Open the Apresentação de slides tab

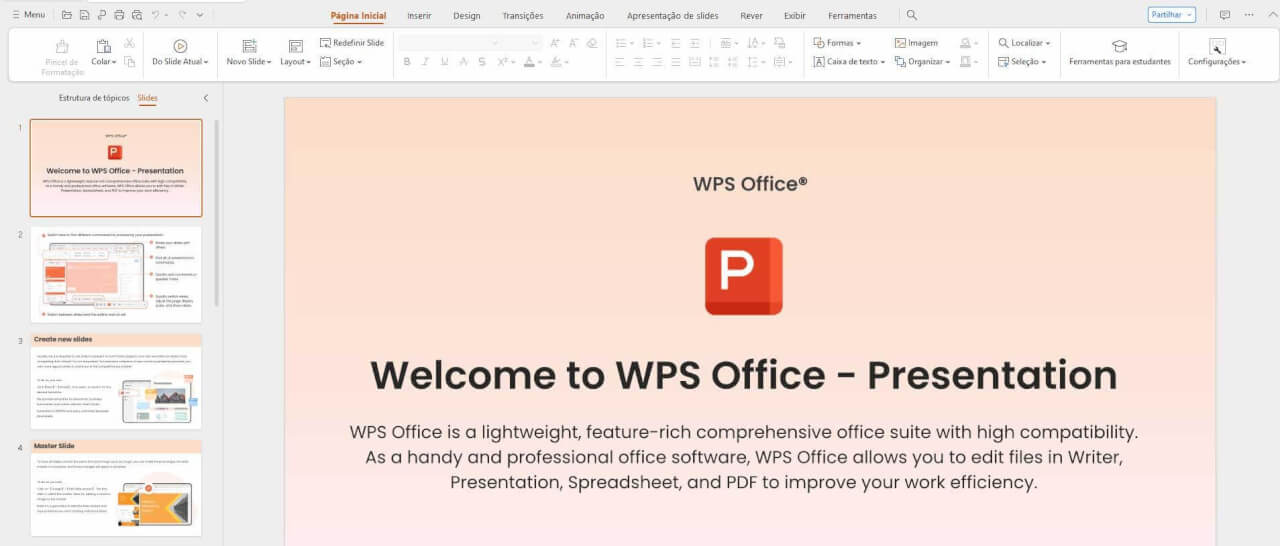click(673, 16)
